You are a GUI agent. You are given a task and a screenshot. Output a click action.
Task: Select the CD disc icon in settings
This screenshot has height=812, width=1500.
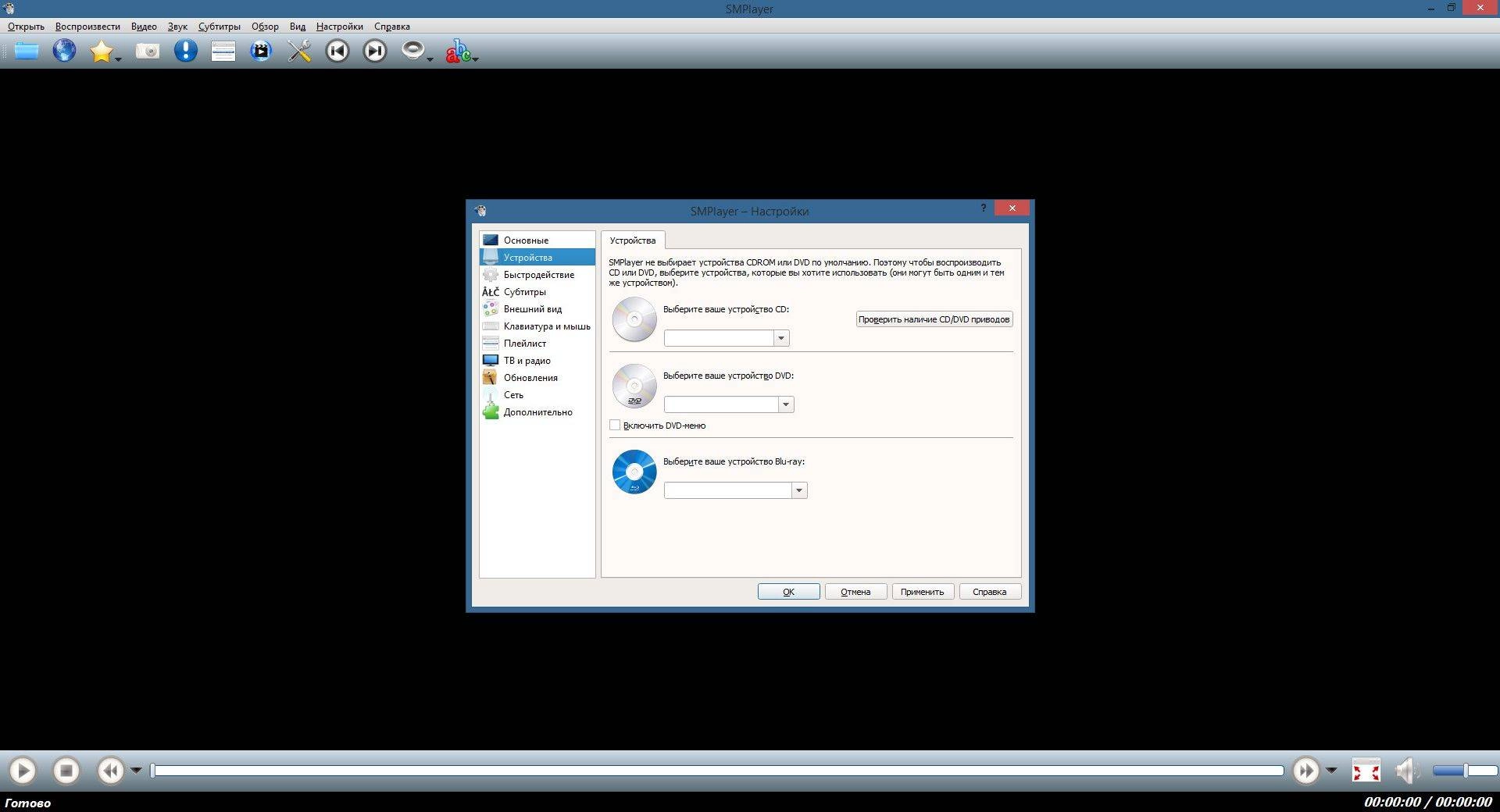[x=634, y=319]
